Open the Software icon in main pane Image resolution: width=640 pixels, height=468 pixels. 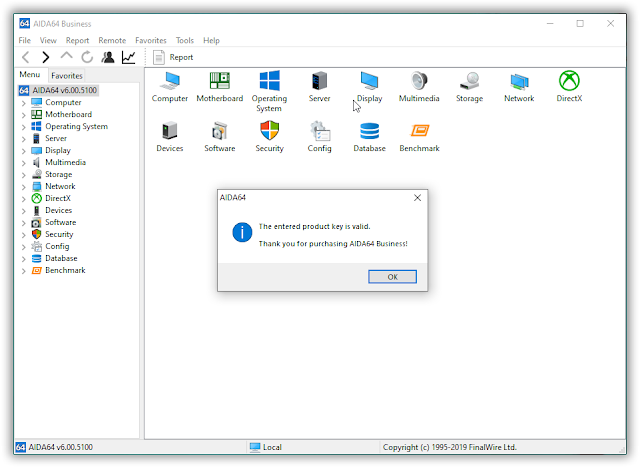click(x=220, y=131)
